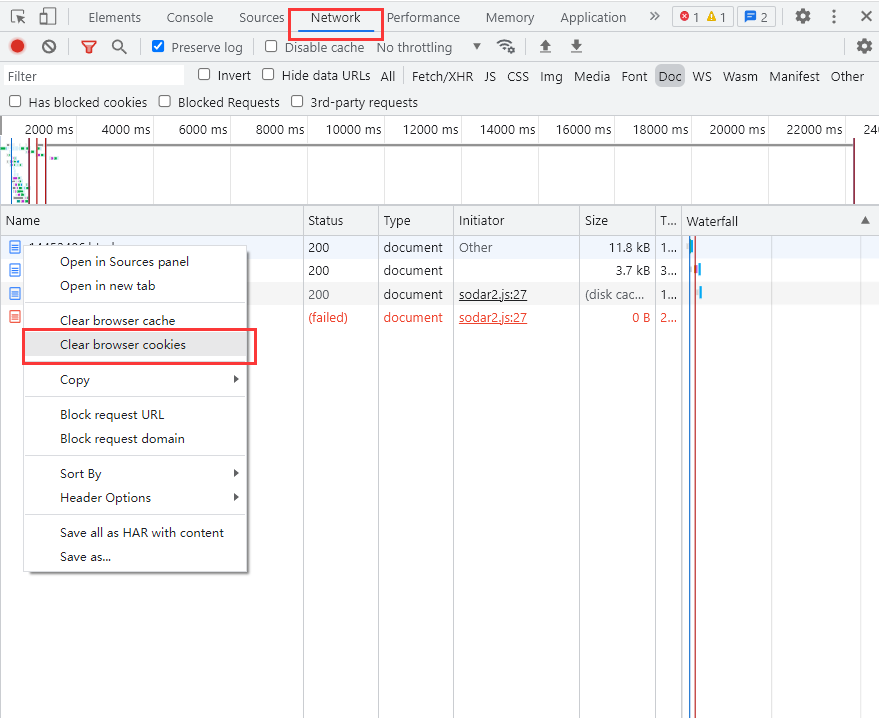Select the Fetch/XHR filter button
The image size is (879, 718).
pos(442,76)
